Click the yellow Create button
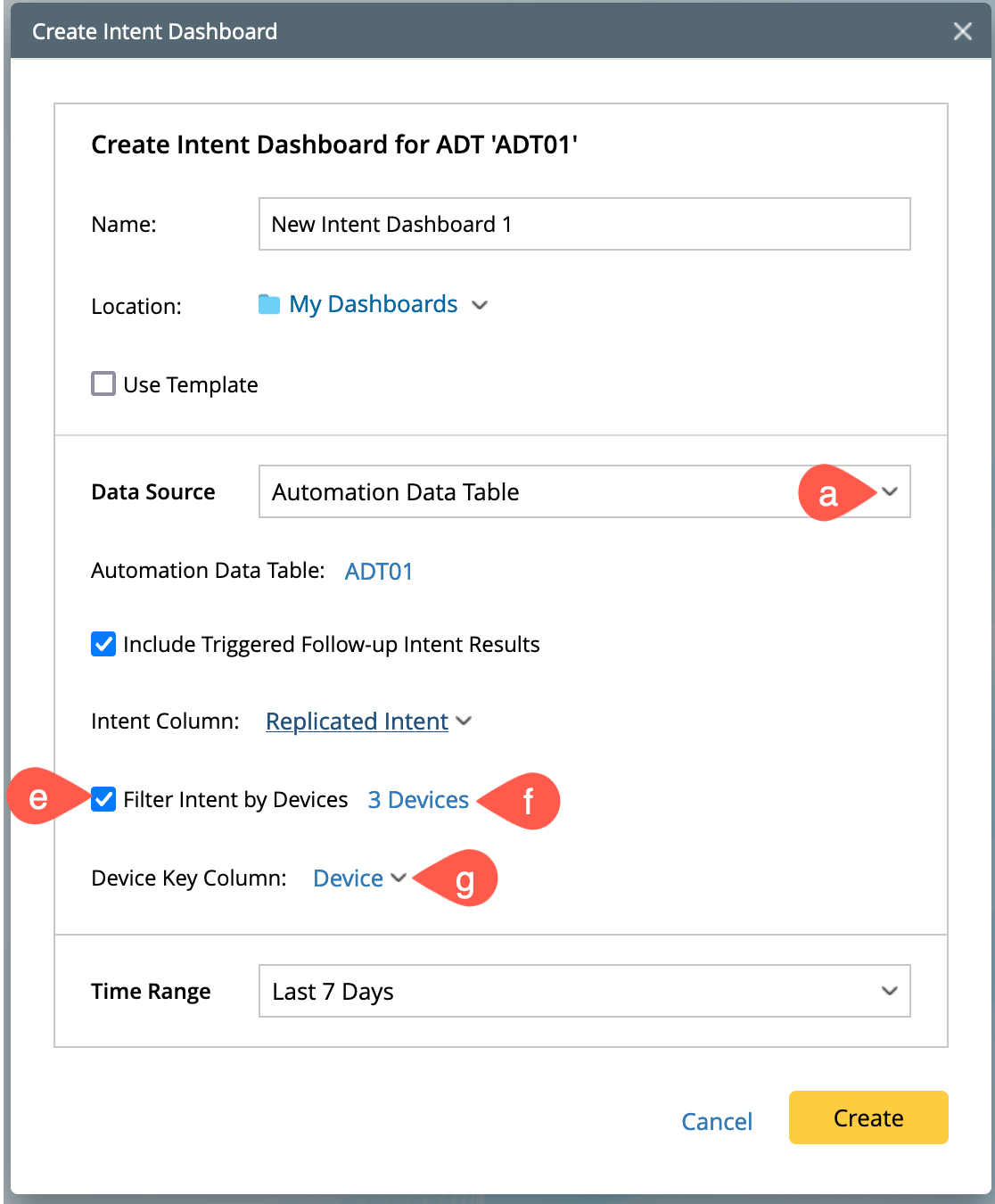The image size is (995, 1204). (x=868, y=1117)
